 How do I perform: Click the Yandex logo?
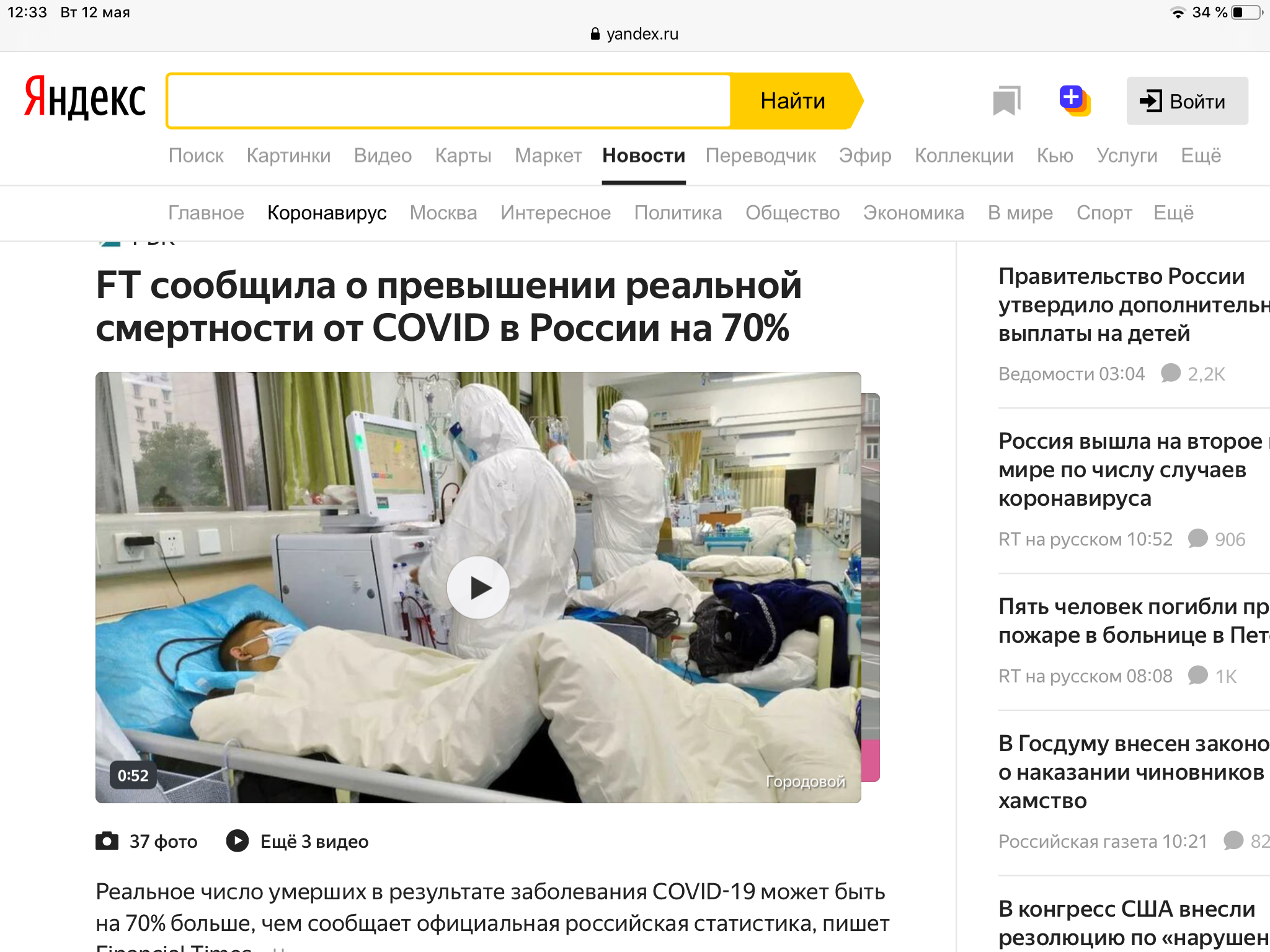(85, 98)
